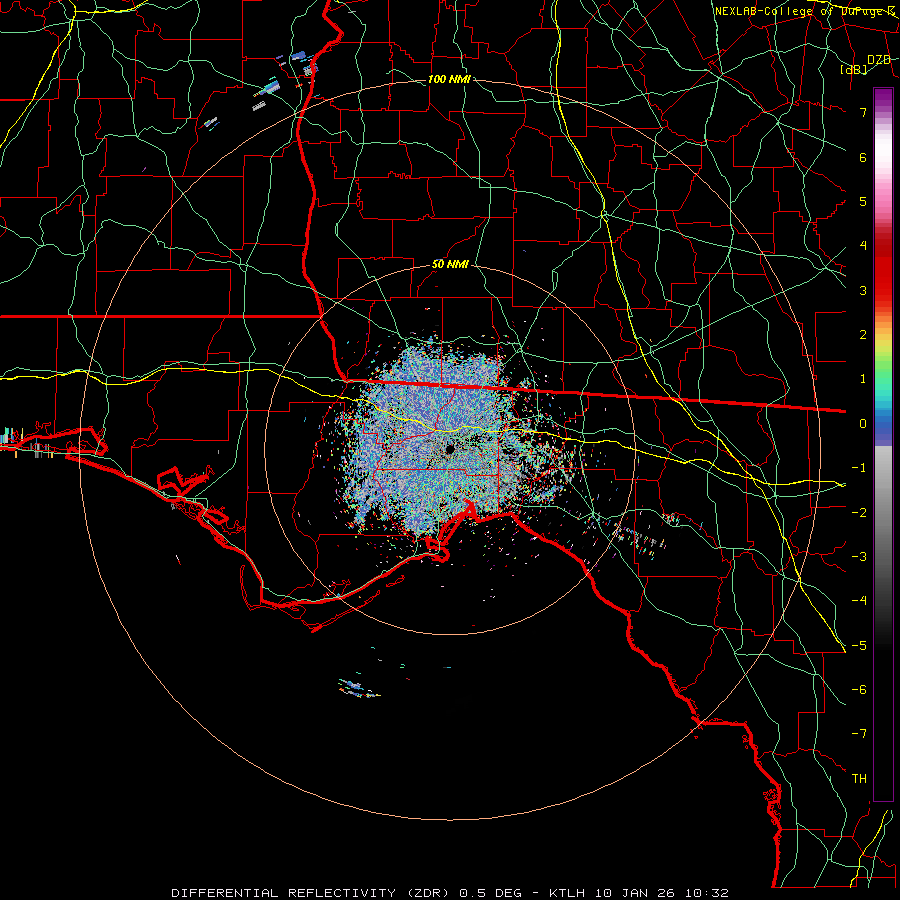Select the 2 value on the color scale

click(x=863, y=335)
